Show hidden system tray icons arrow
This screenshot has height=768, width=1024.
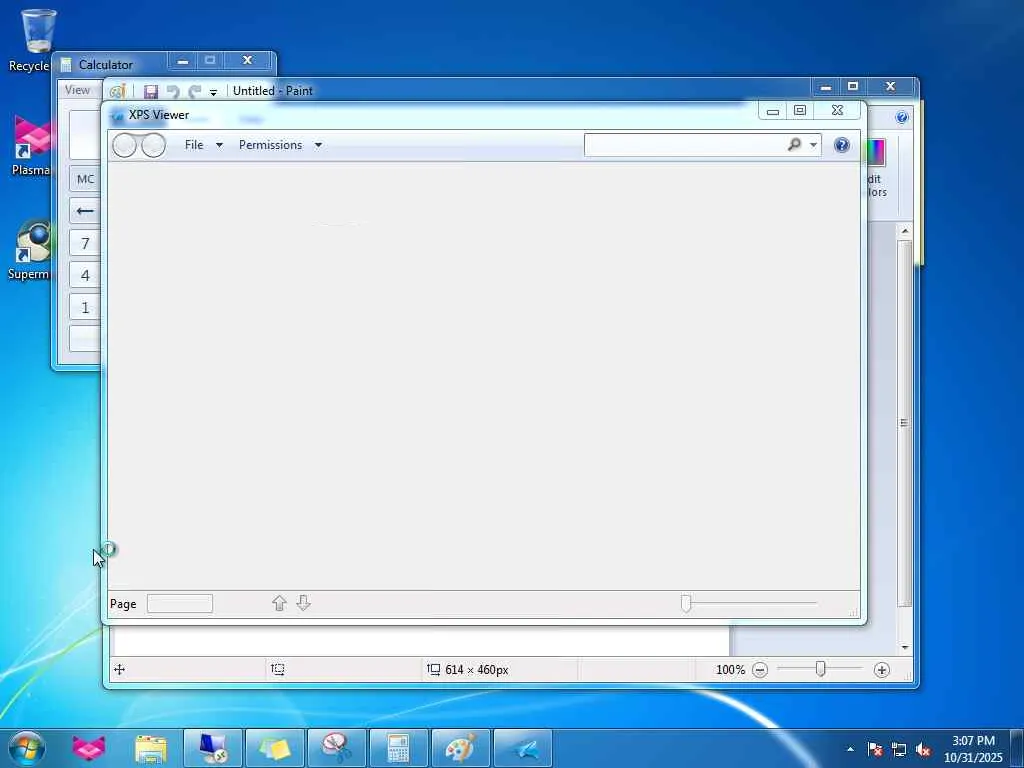tap(850, 749)
